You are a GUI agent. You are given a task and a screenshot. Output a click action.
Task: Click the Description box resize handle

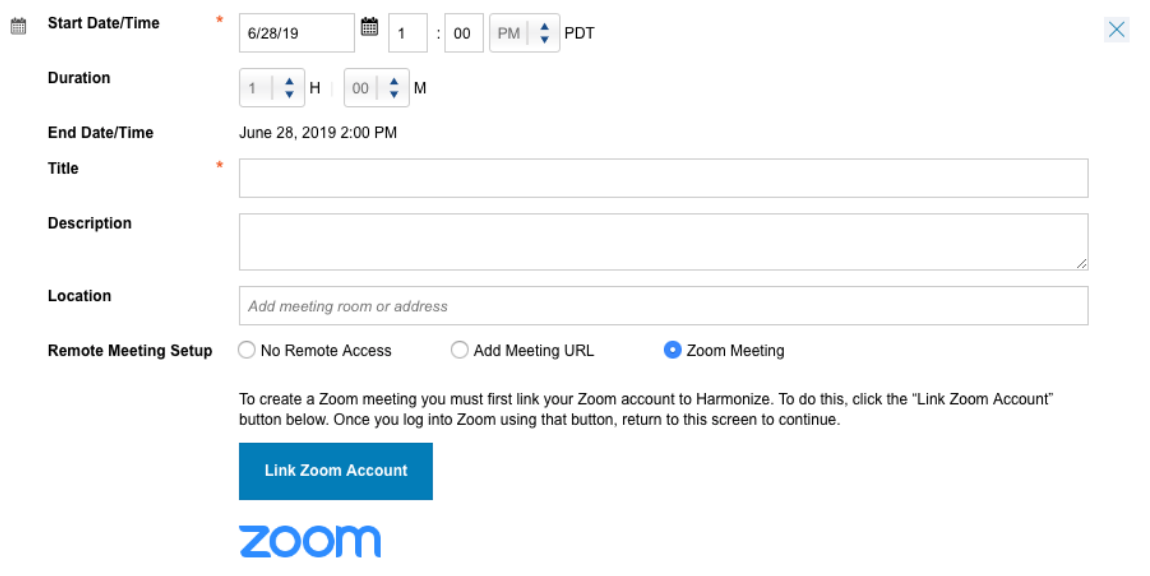[1082, 264]
